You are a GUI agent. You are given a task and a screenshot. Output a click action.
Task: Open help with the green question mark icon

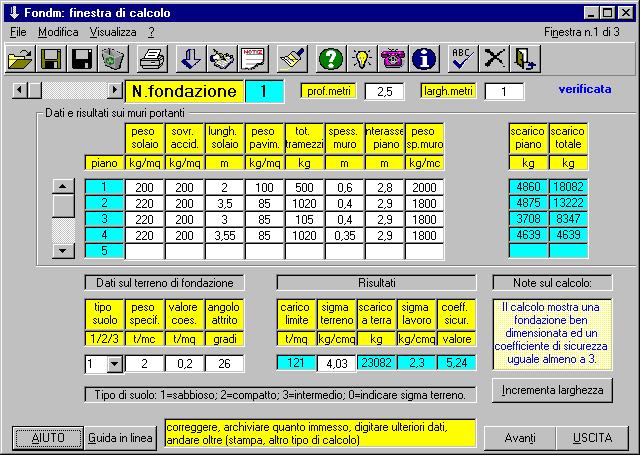(330, 59)
